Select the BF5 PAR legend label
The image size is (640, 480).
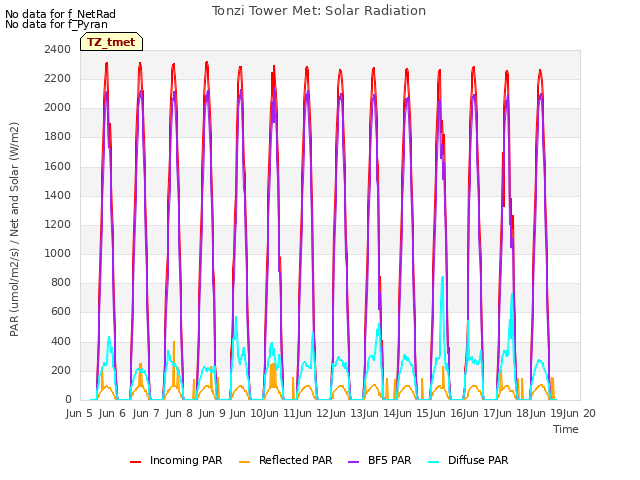389,460
